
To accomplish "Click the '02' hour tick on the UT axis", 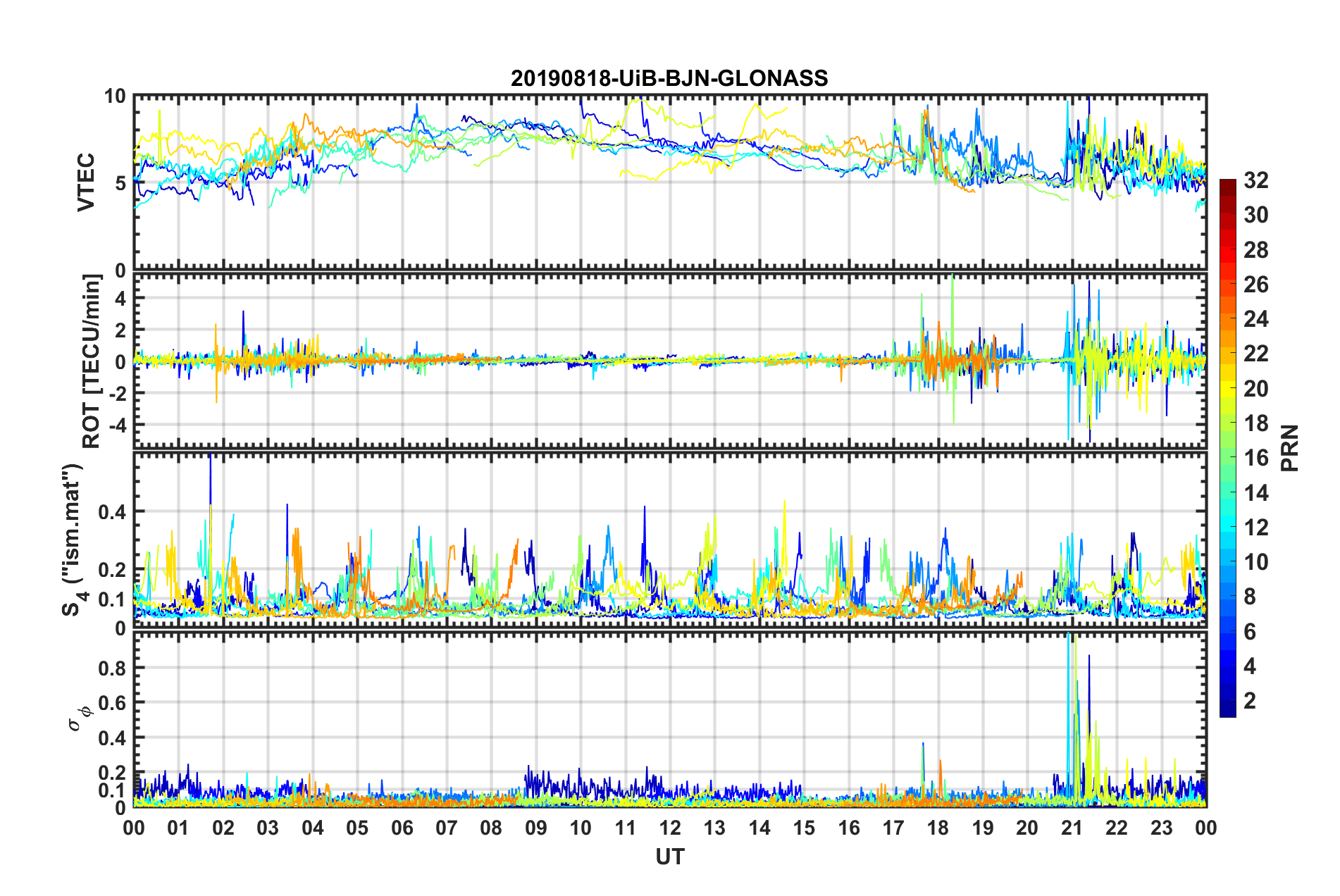I will [223, 828].
